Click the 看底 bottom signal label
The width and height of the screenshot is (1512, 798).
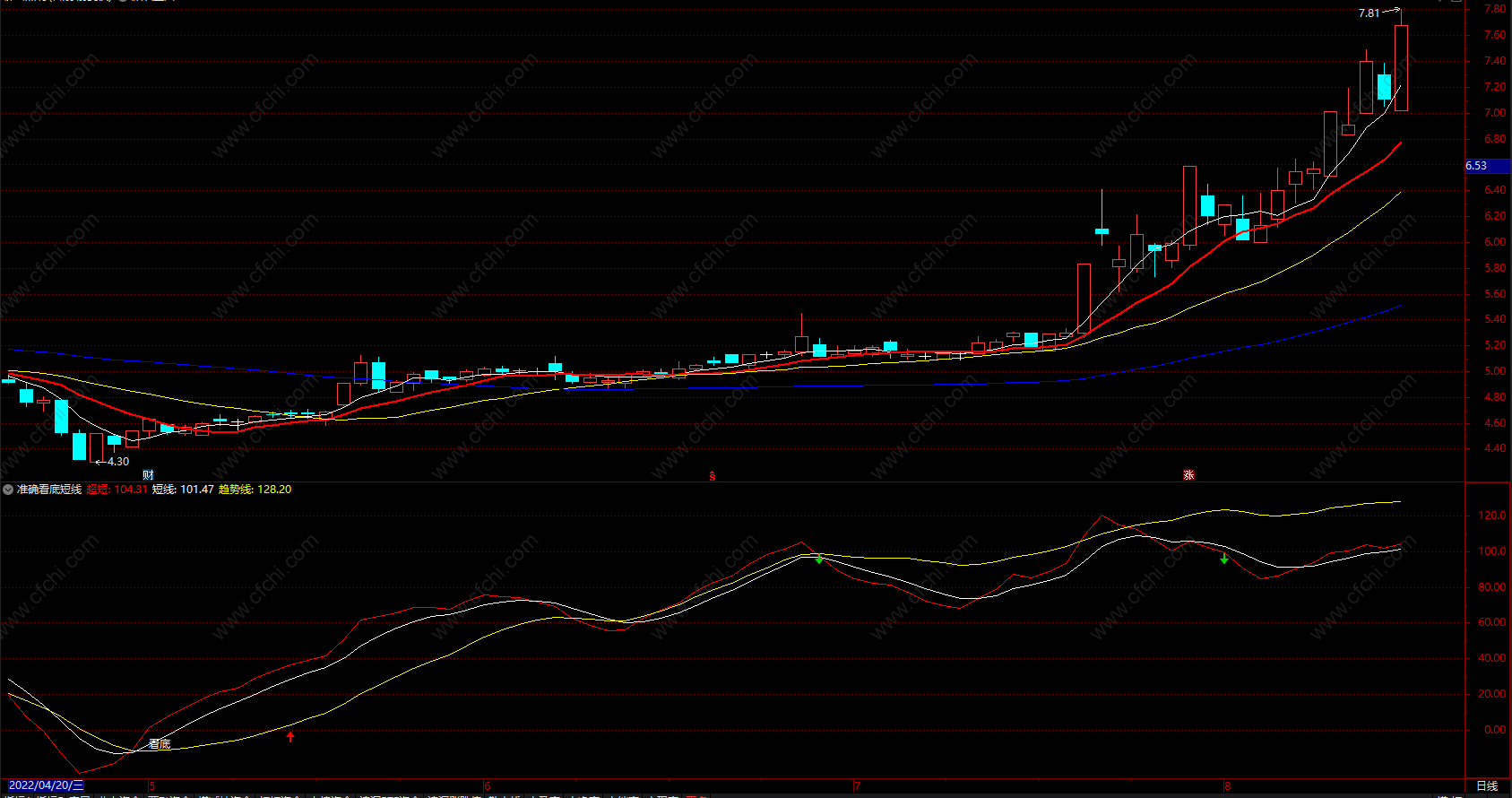point(160,744)
